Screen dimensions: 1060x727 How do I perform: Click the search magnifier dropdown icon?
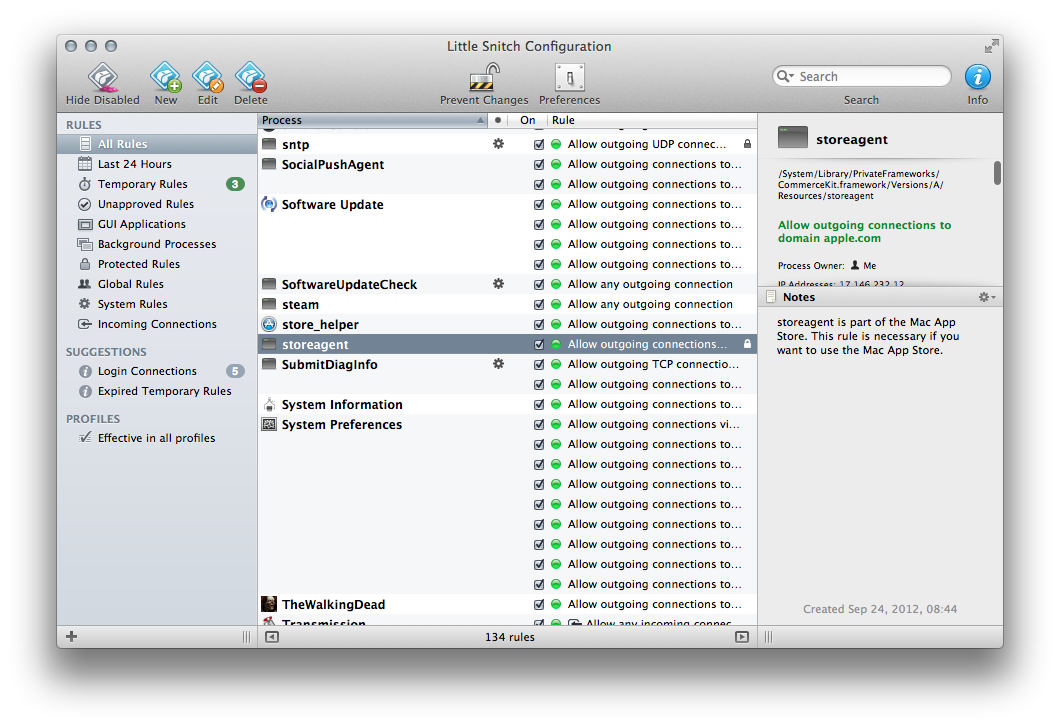tap(785, 76)
